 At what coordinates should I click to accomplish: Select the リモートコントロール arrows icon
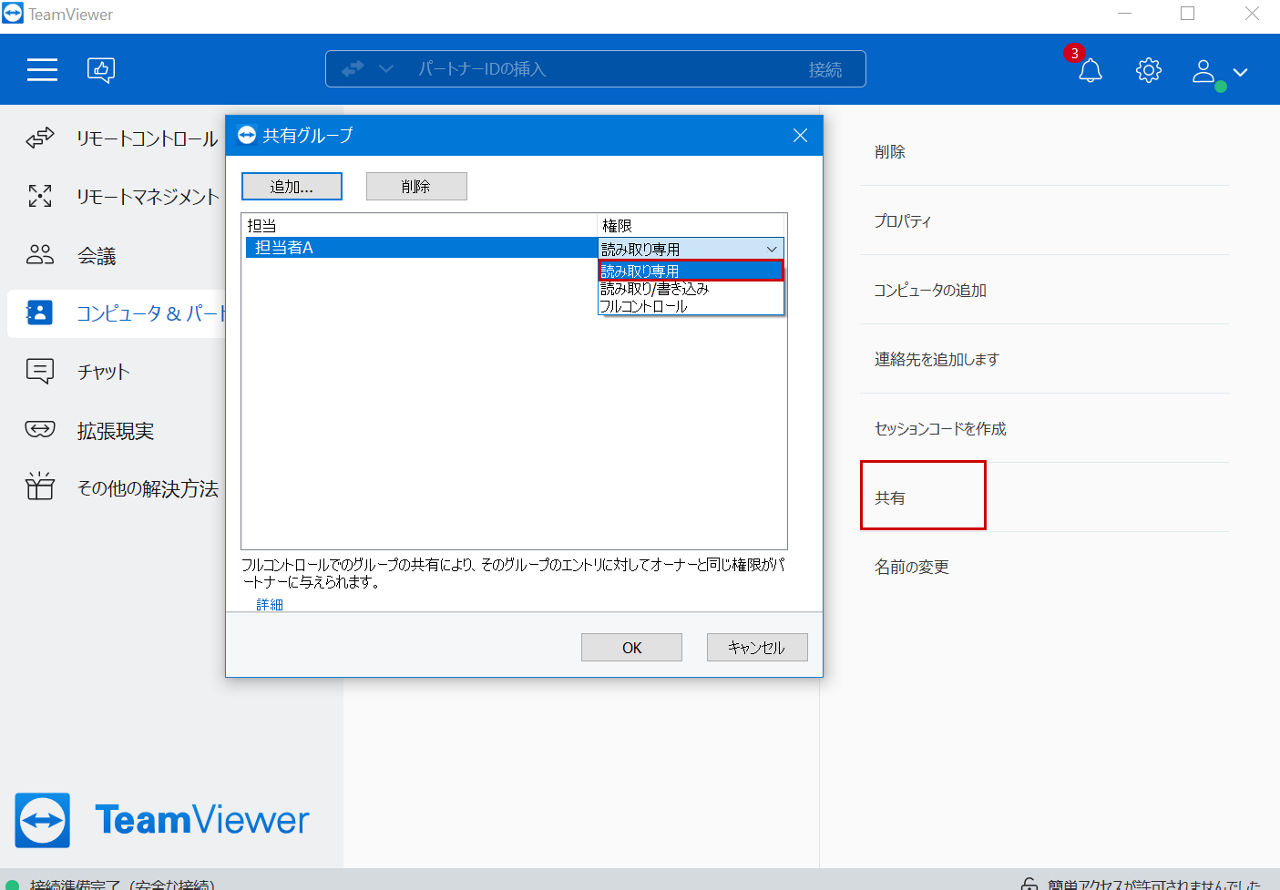40,138
